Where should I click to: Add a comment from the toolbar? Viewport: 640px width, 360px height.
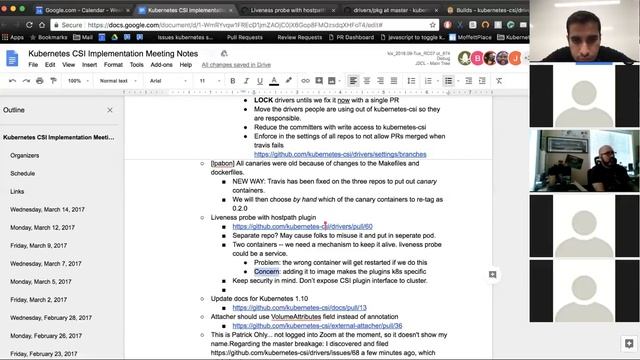[x=319, y=81]
